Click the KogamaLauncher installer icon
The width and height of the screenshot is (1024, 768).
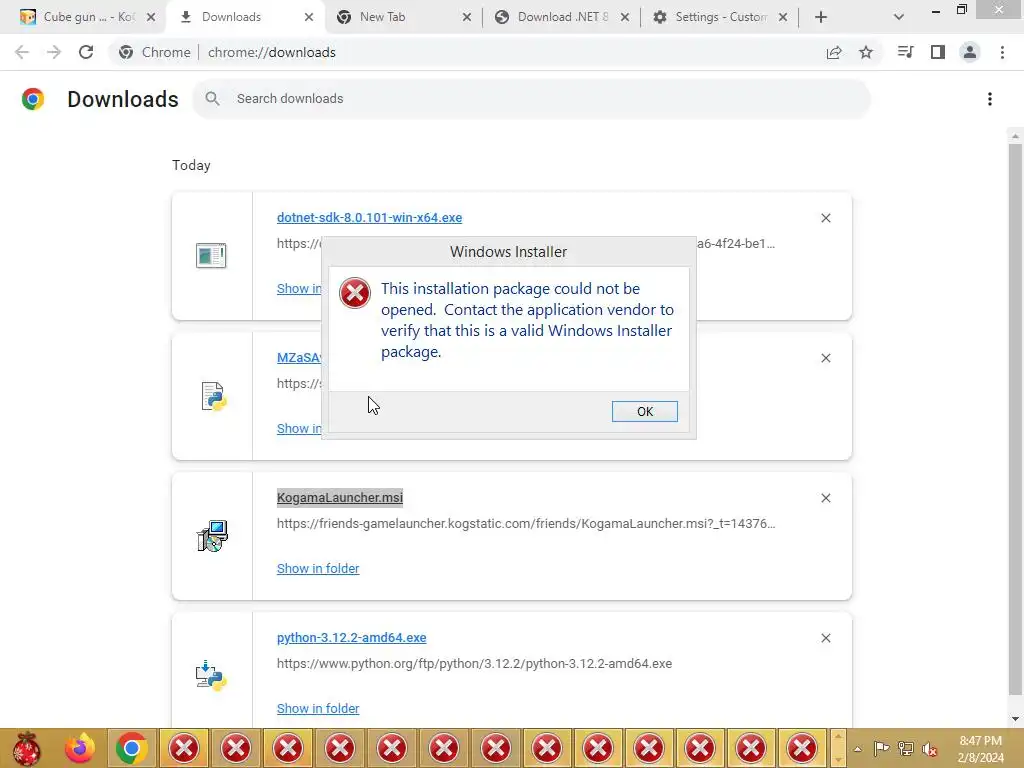[212, 536]
